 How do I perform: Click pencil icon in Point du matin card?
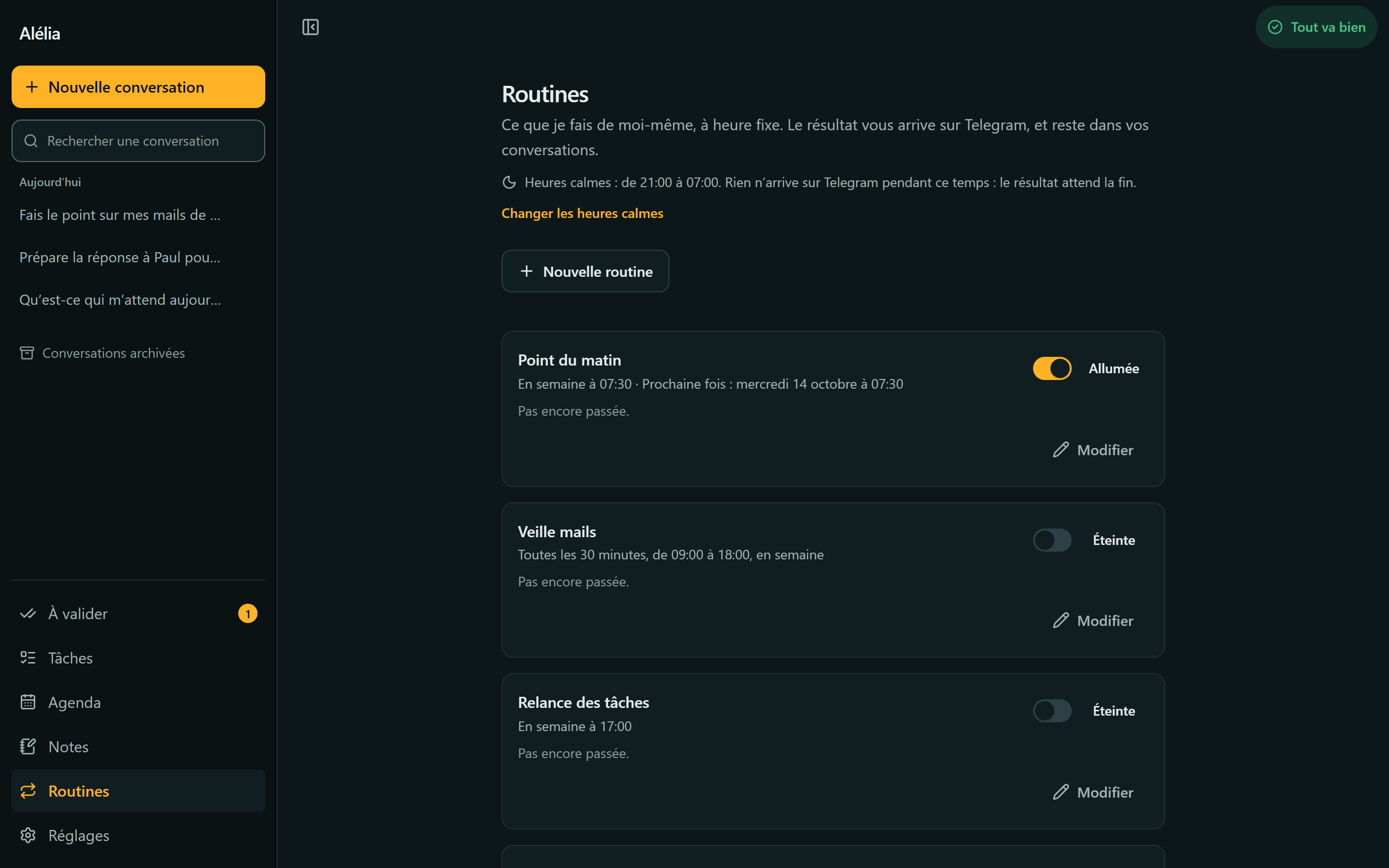tap(1061, 449)
